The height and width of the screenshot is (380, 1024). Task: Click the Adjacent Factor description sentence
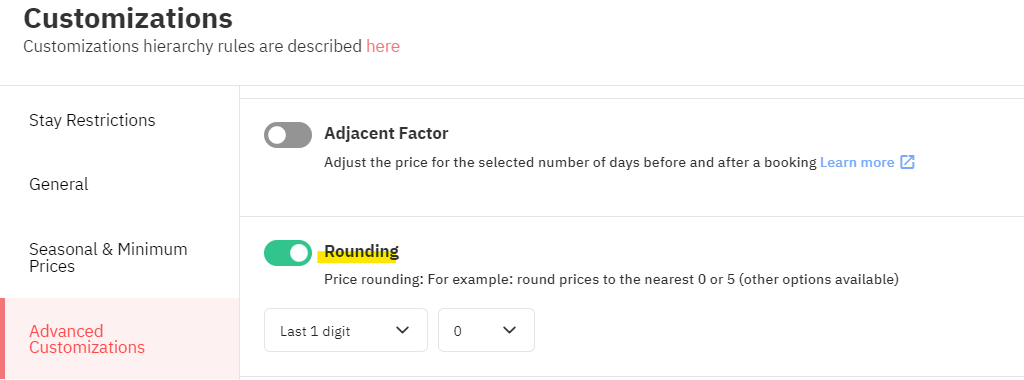click(x=570, y=162)
